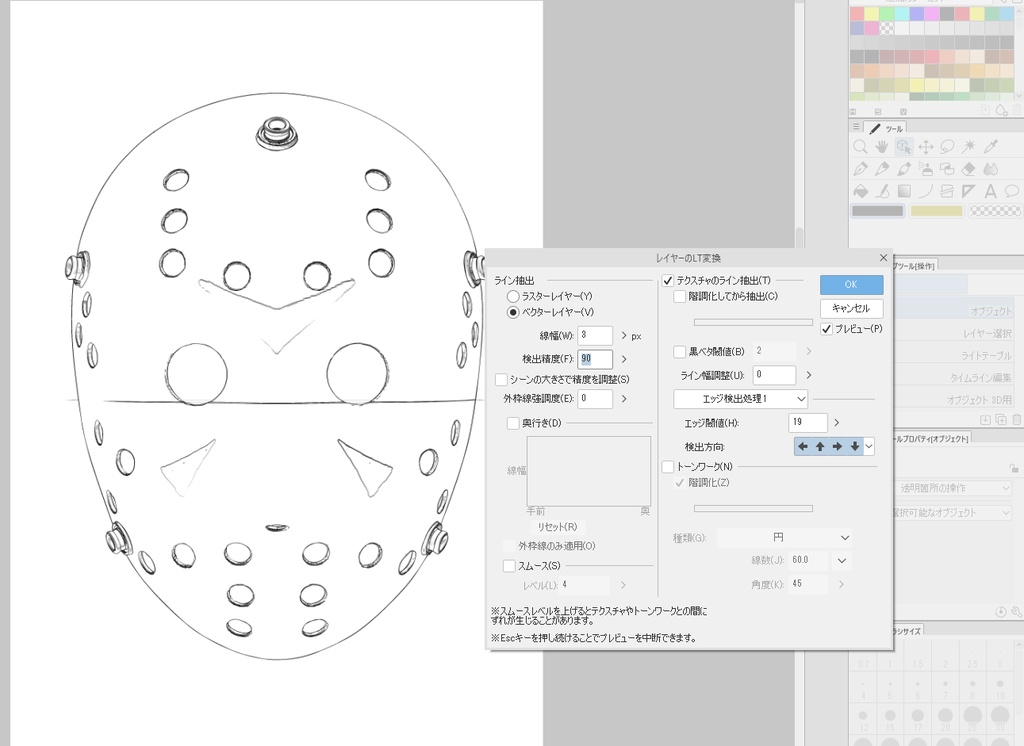Uncheck テクスチャのライン抽出(T) checkbox

tap(667, 281)
